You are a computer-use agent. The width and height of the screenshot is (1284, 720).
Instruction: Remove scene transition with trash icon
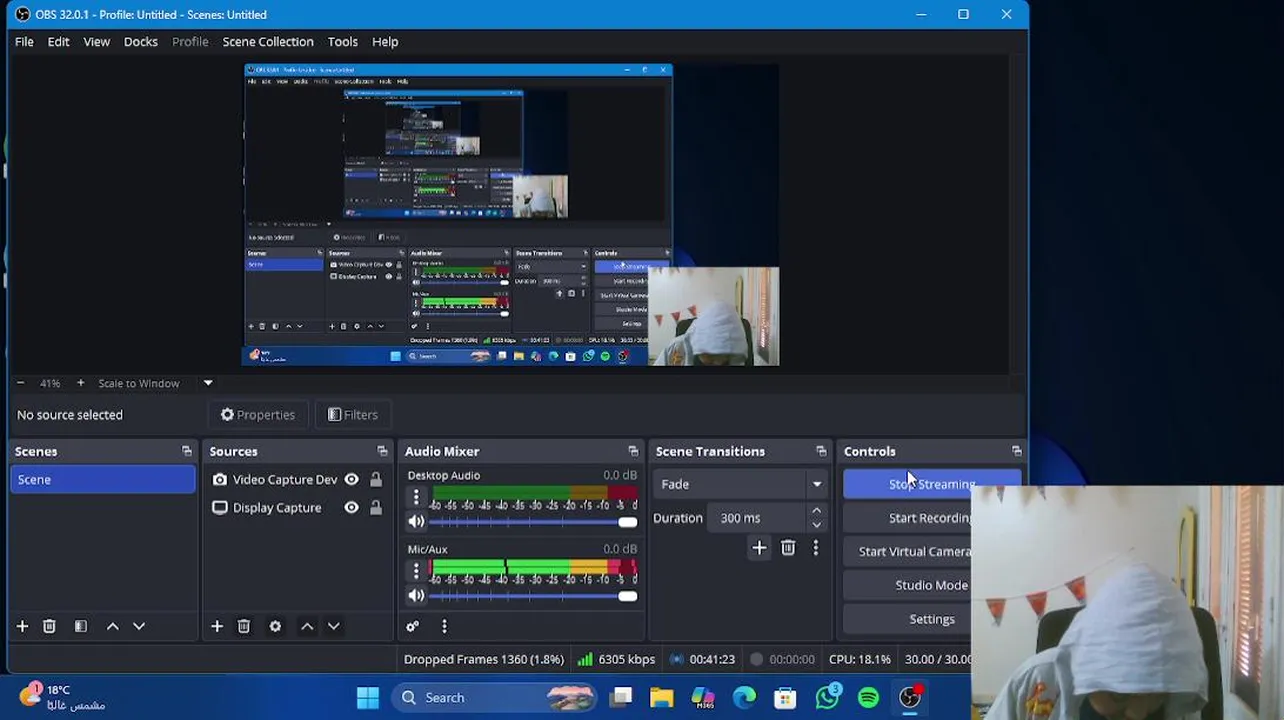(788, 548)
